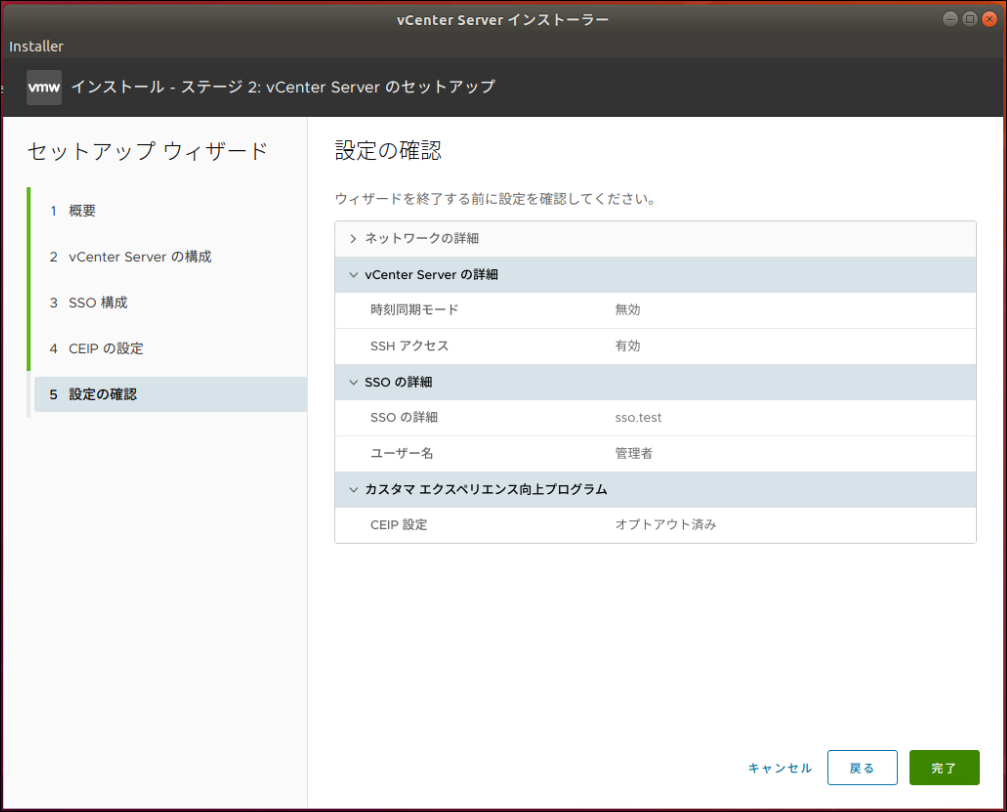Screen dimensions: 1007x812
Task: Go to step 2 vCenter Server の構成
Action: pyautogui.click(x=130, y=257)
